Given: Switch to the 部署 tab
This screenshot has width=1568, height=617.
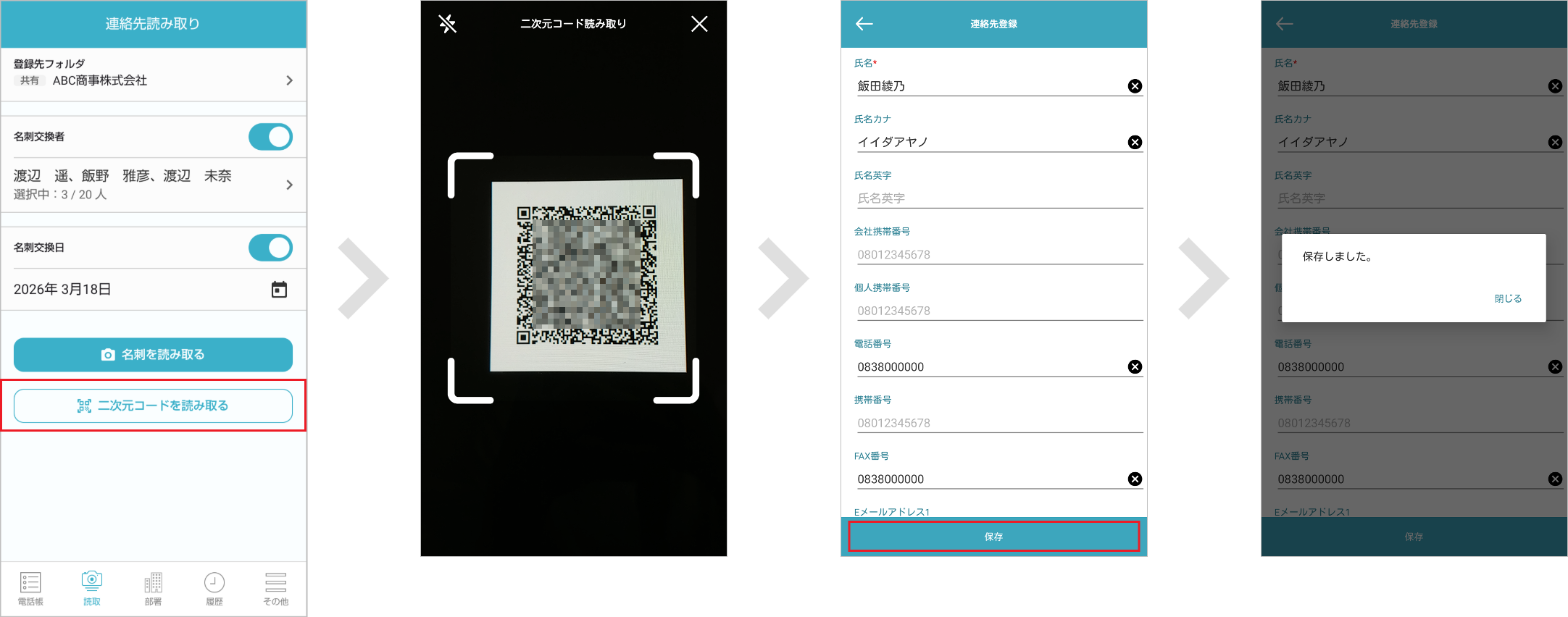Looking at the screenshot, I should [153, 588].
